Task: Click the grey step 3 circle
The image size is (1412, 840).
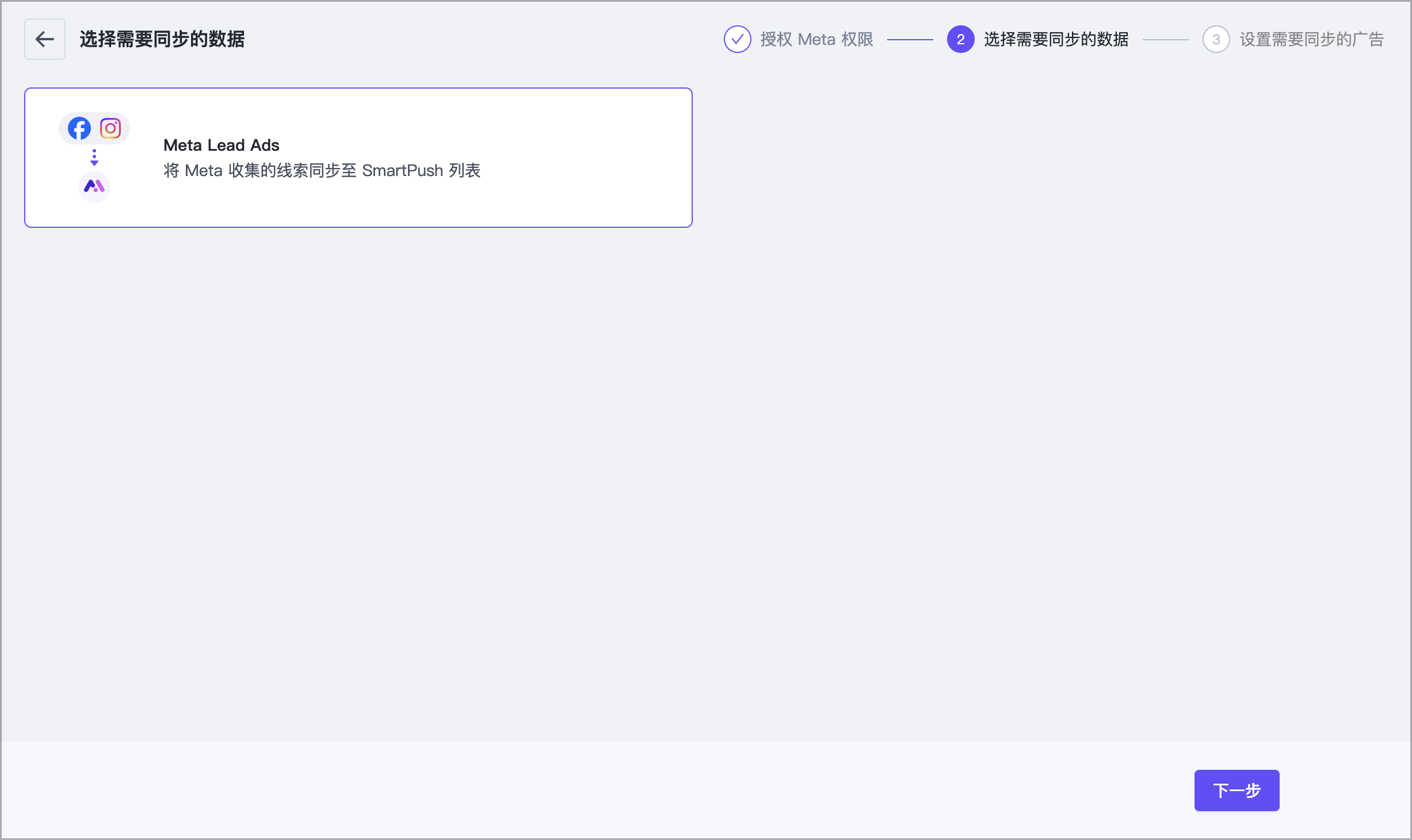Action: tap(1216, 39)
